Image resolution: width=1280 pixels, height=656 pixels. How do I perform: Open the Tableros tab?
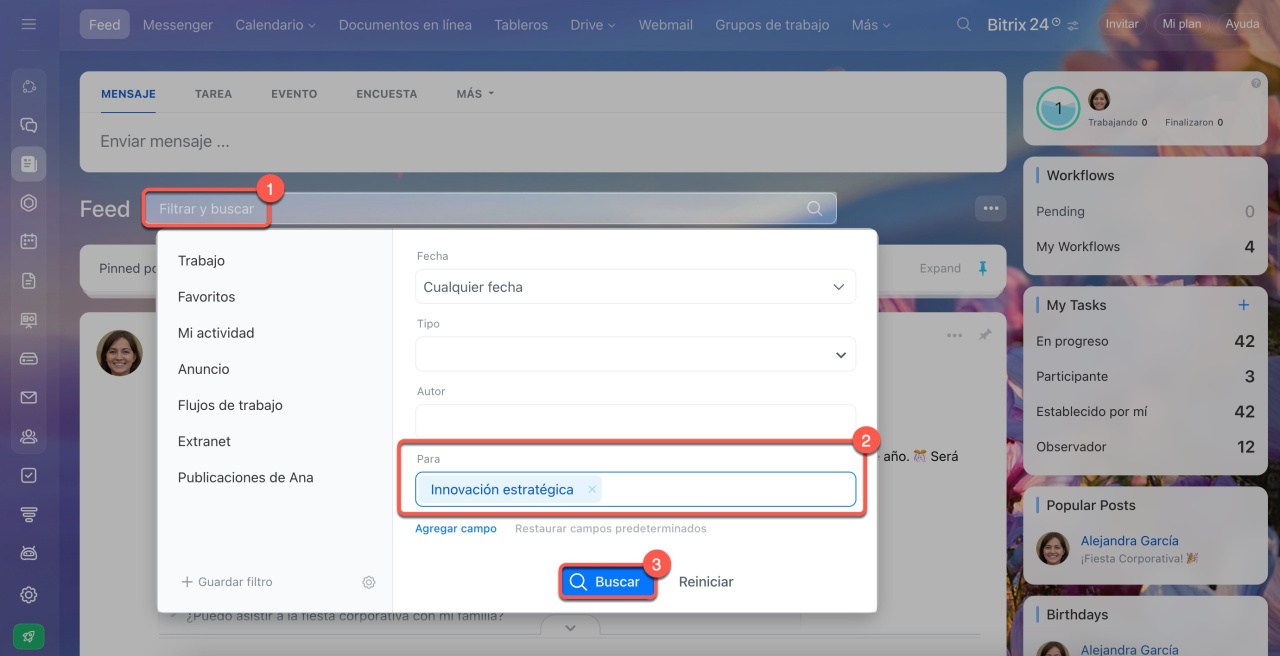point(521,24)
